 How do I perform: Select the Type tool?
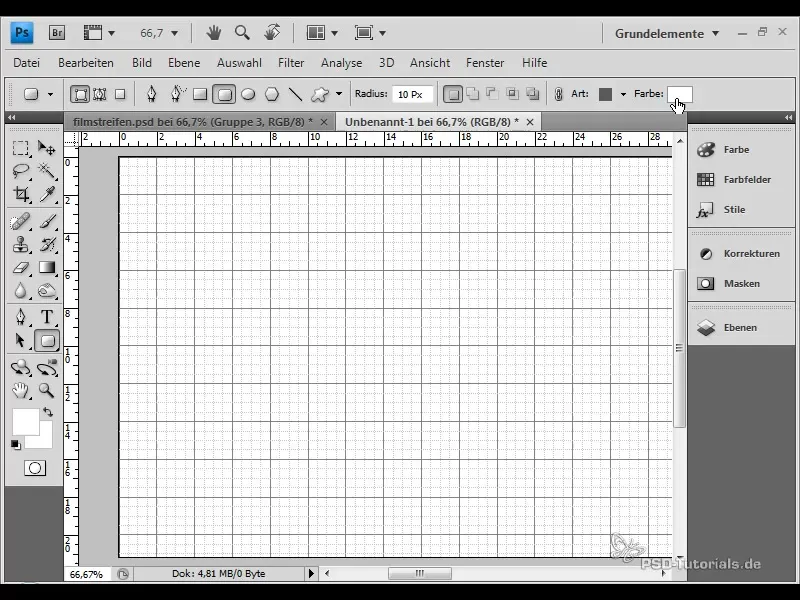(46, 317)
